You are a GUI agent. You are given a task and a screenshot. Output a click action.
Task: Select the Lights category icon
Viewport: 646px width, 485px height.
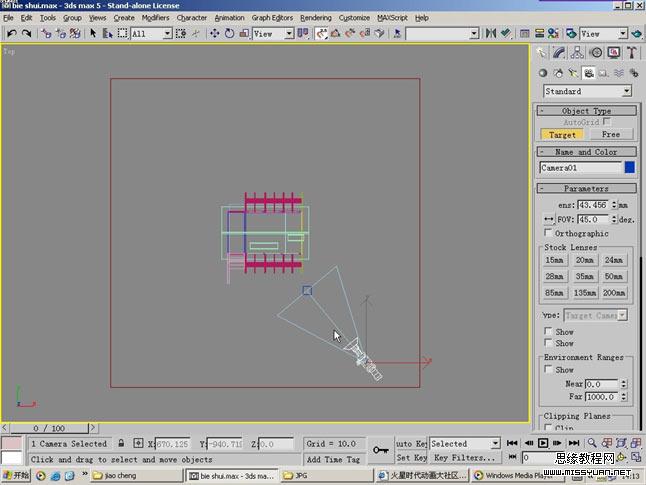point(573,73)
